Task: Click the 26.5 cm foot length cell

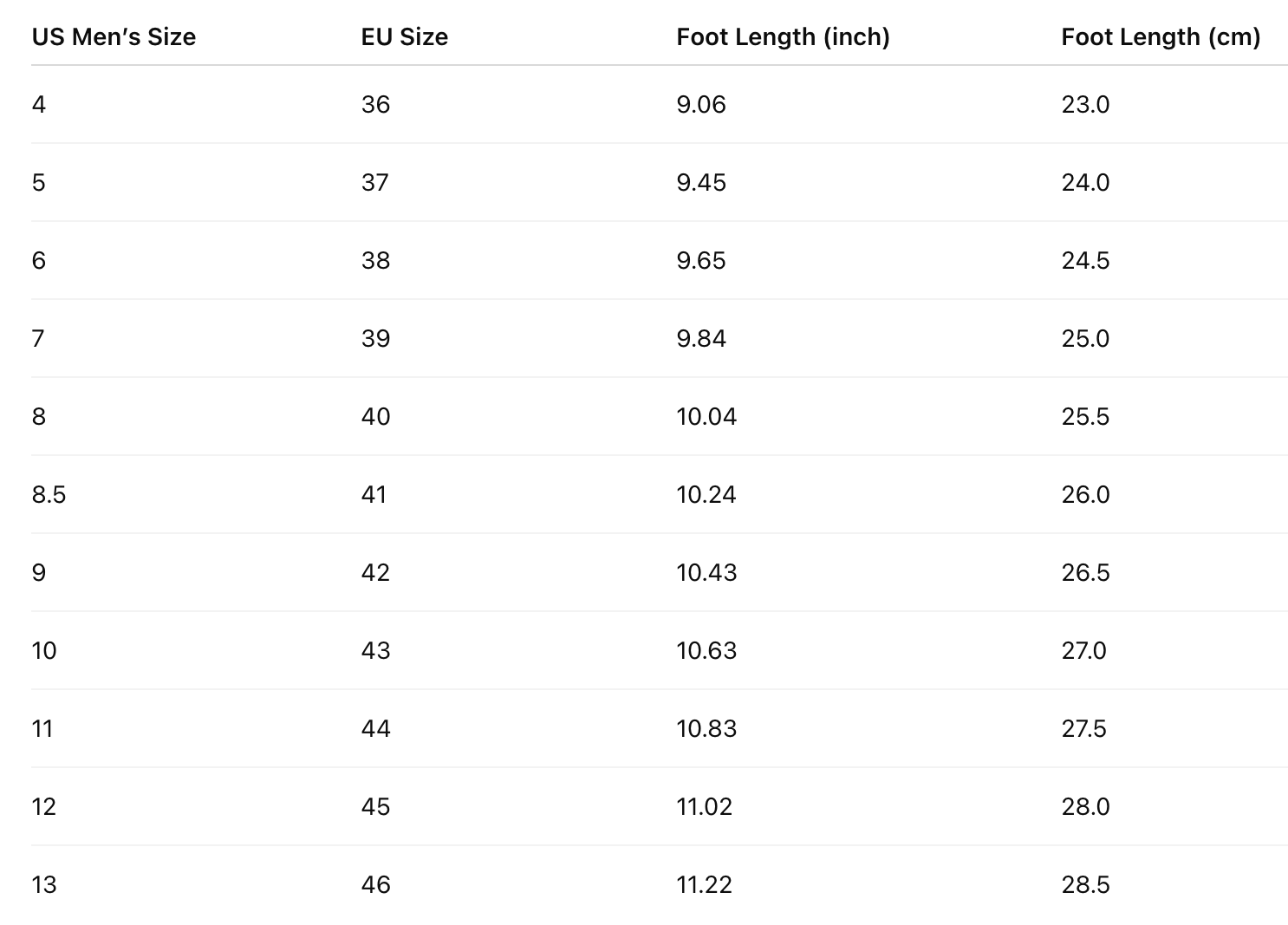Action: (x=1085, y=573)
